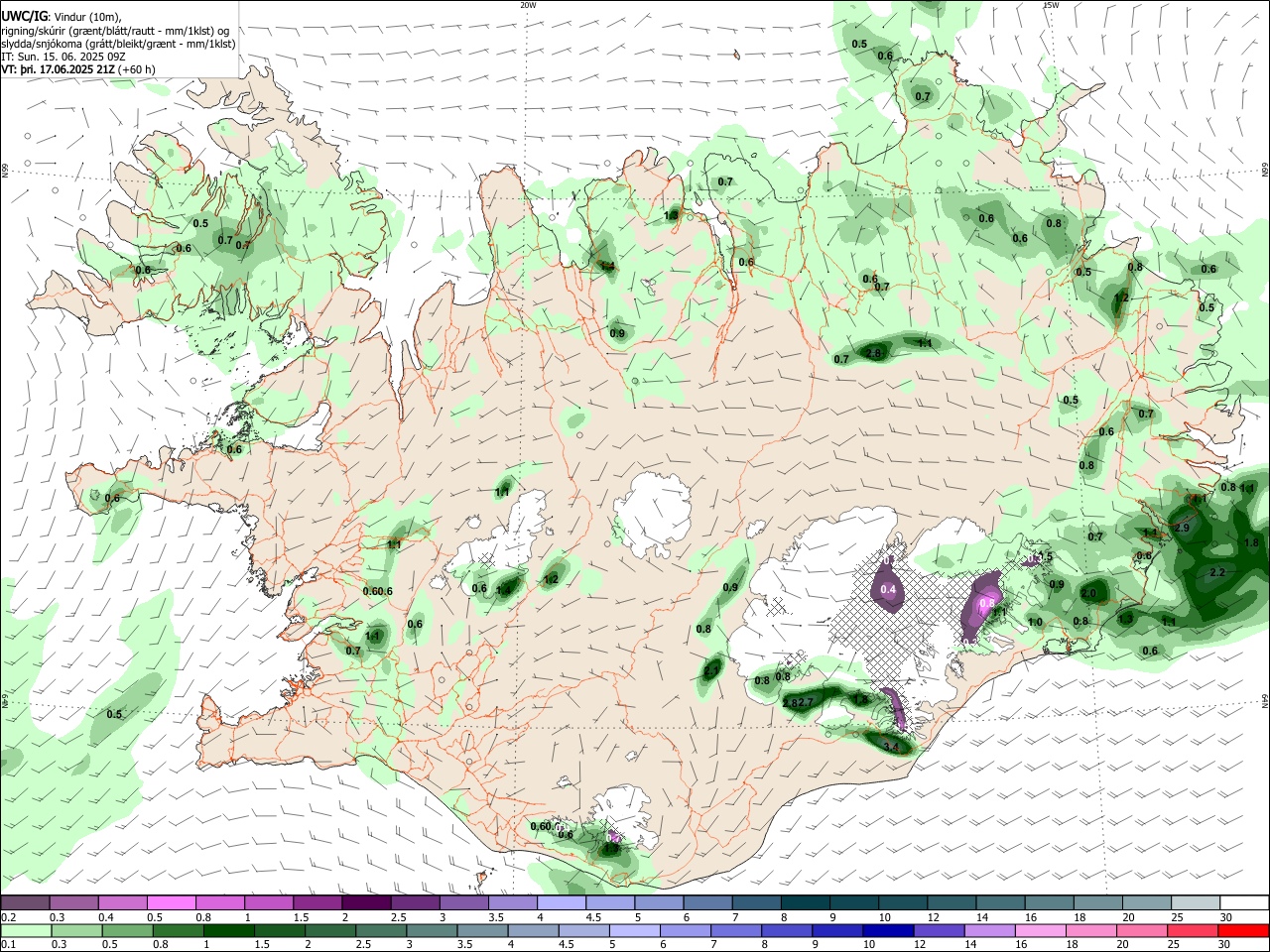Pick the darkest green 1–1.5 rain legend swatch
This screenshot has height=952, width=1270.
(229, 930)
